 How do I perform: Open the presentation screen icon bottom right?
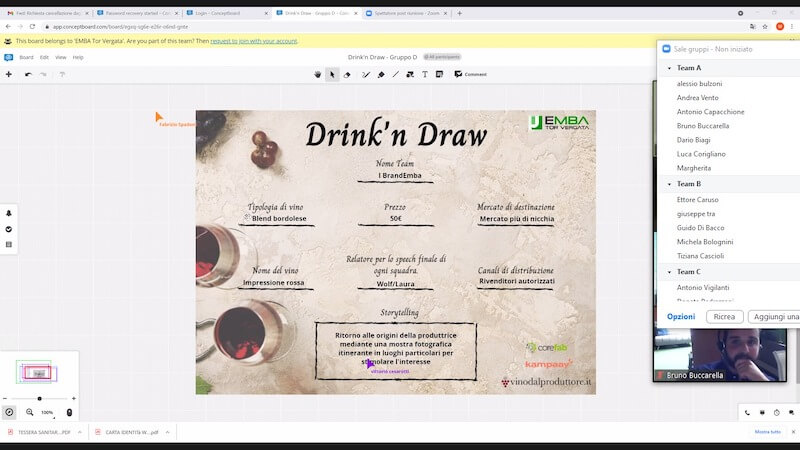(762, 413)
